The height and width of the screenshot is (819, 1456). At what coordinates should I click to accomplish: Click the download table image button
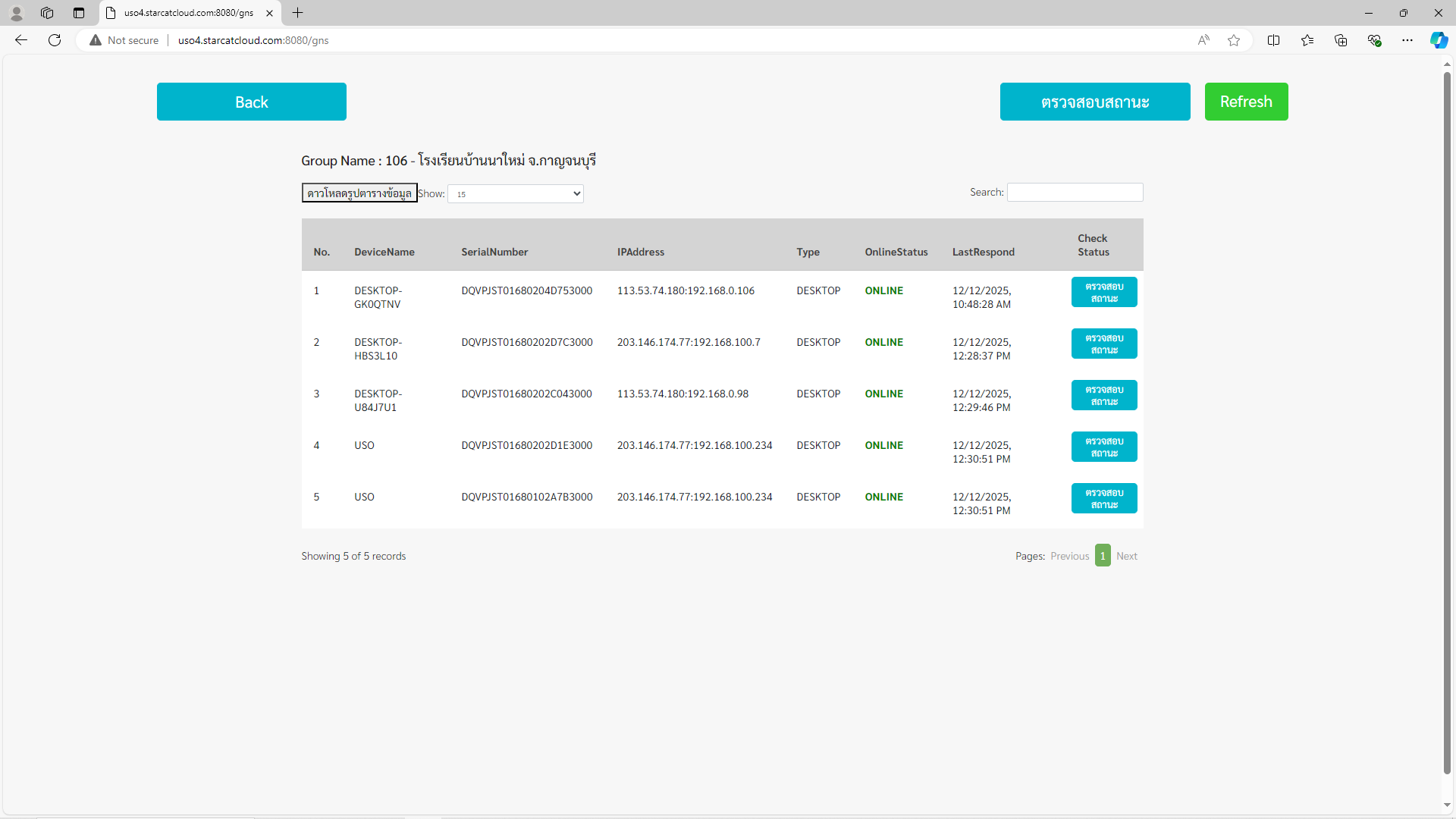[359, 193]
